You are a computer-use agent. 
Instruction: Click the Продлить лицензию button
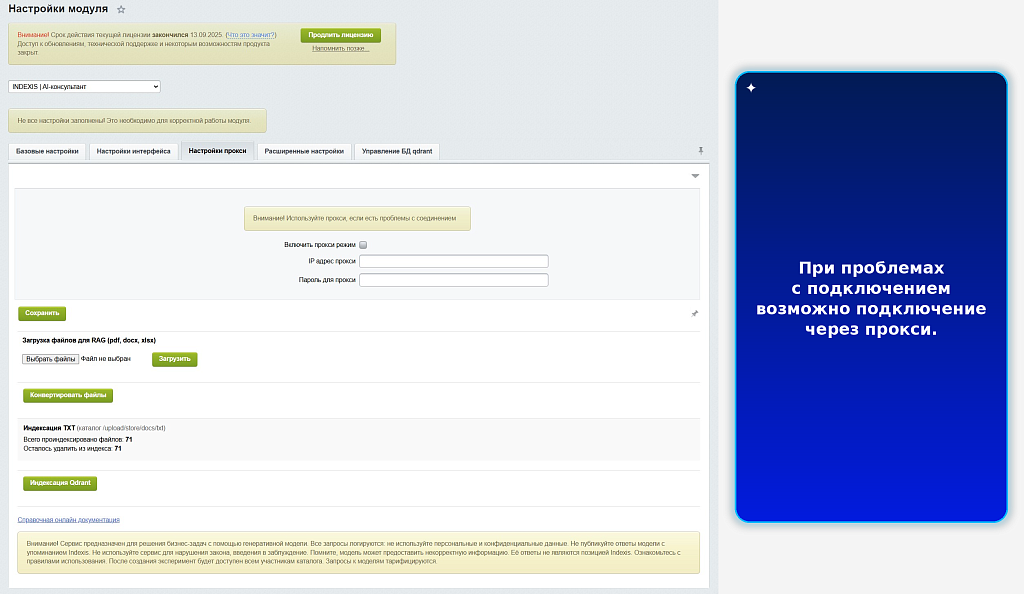point(341,35)
